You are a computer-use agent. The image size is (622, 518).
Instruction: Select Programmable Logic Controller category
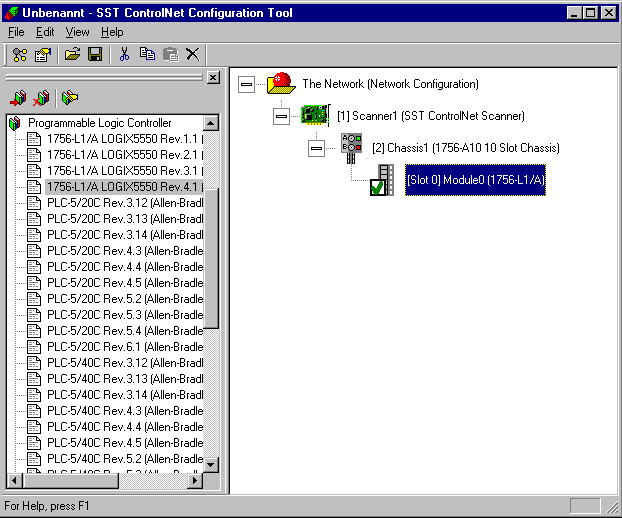(x=100, y=123)
